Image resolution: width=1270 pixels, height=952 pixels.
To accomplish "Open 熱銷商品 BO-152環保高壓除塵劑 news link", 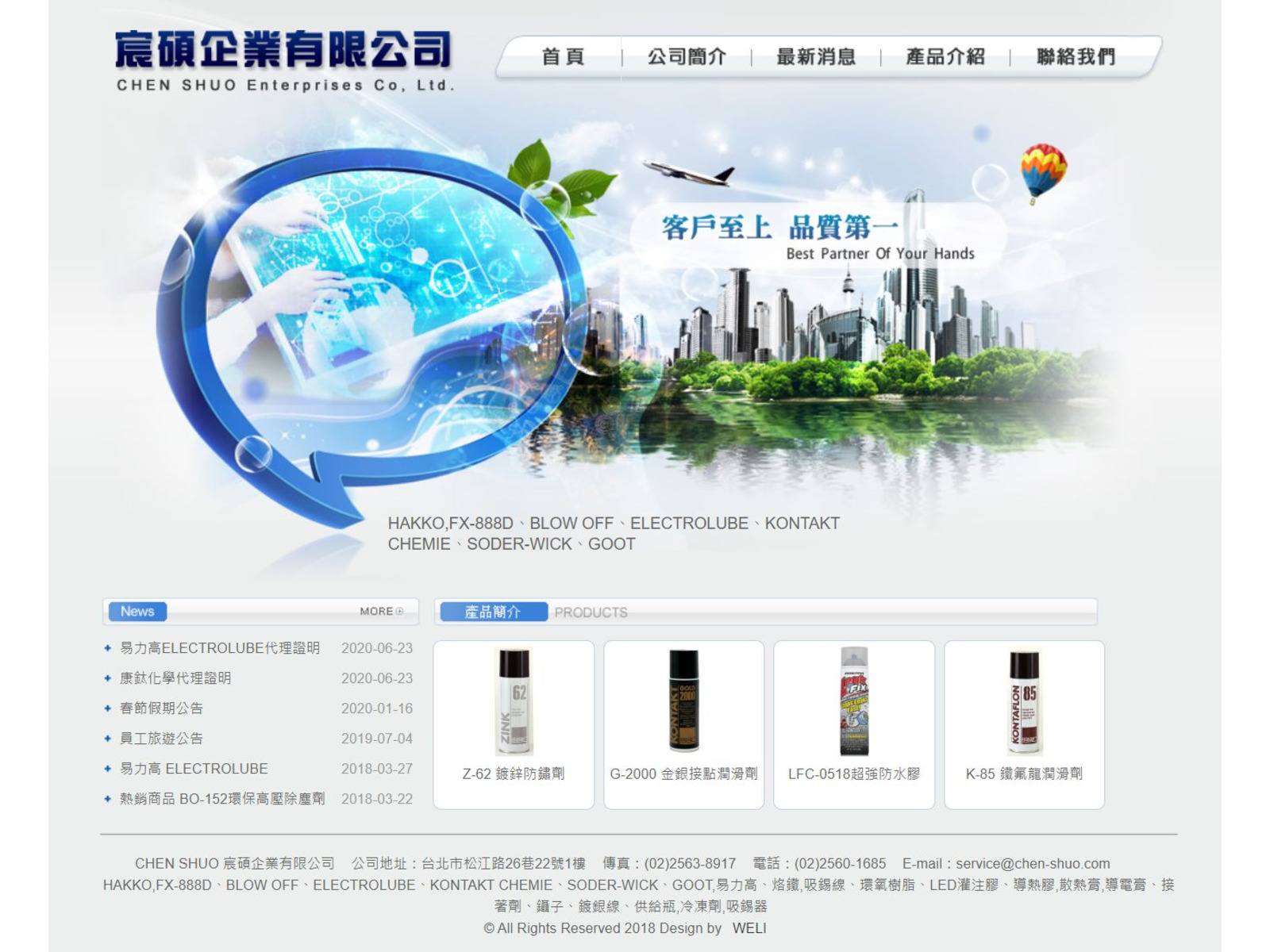I will [222, 799].
